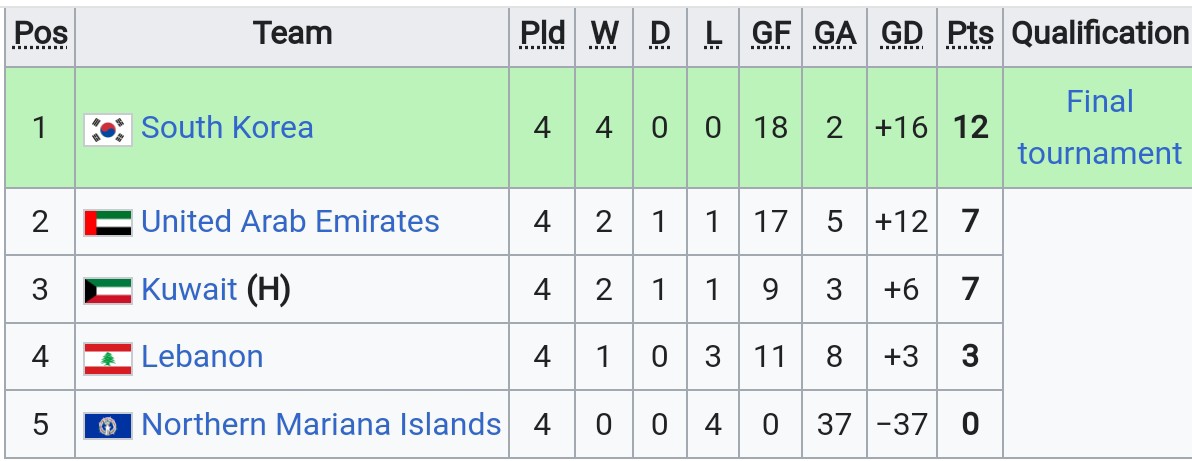Click the Northern Mariana Islands flag icon
This screenshot has width=1192, height=461.
(108, 425)
